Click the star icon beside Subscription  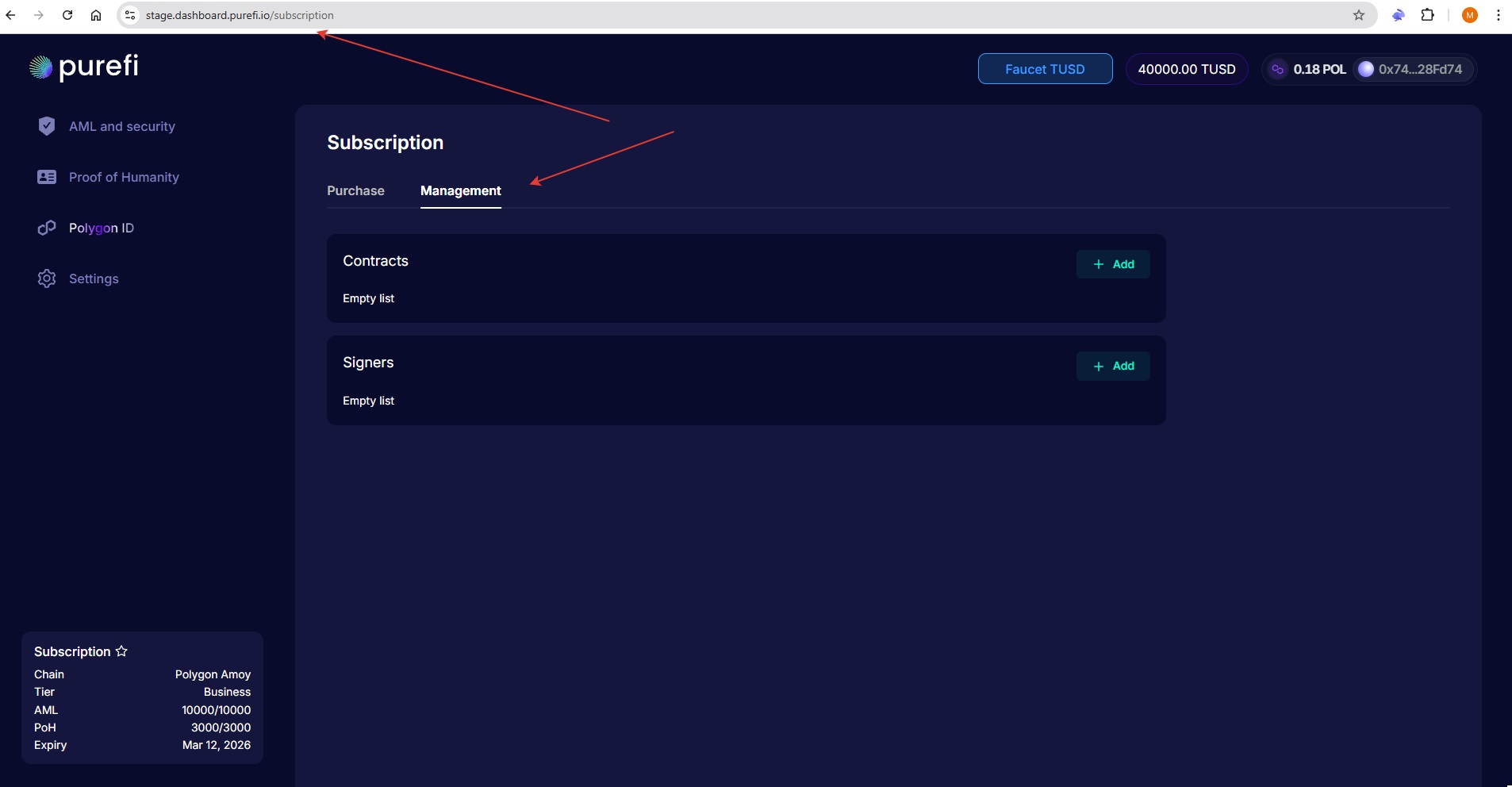tap(121, 651)
